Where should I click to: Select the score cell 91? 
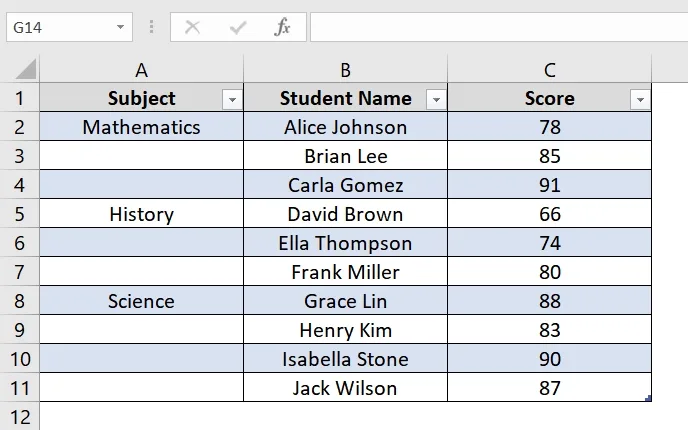[x=549, y=184]
